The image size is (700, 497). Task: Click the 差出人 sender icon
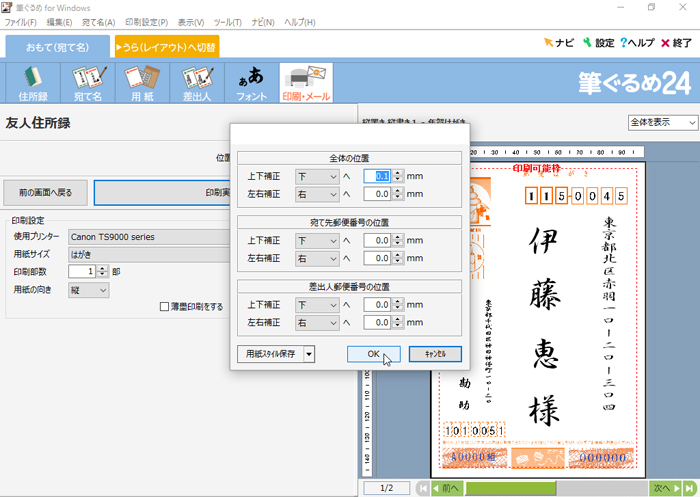[x=196, y=83]
